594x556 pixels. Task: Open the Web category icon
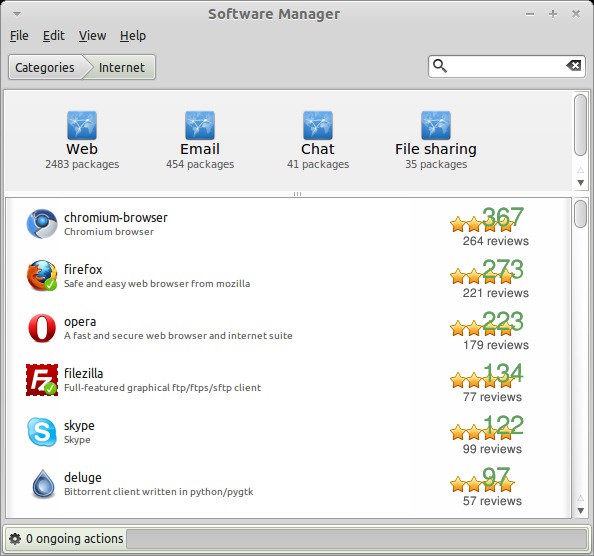click(x=82, y=125)
